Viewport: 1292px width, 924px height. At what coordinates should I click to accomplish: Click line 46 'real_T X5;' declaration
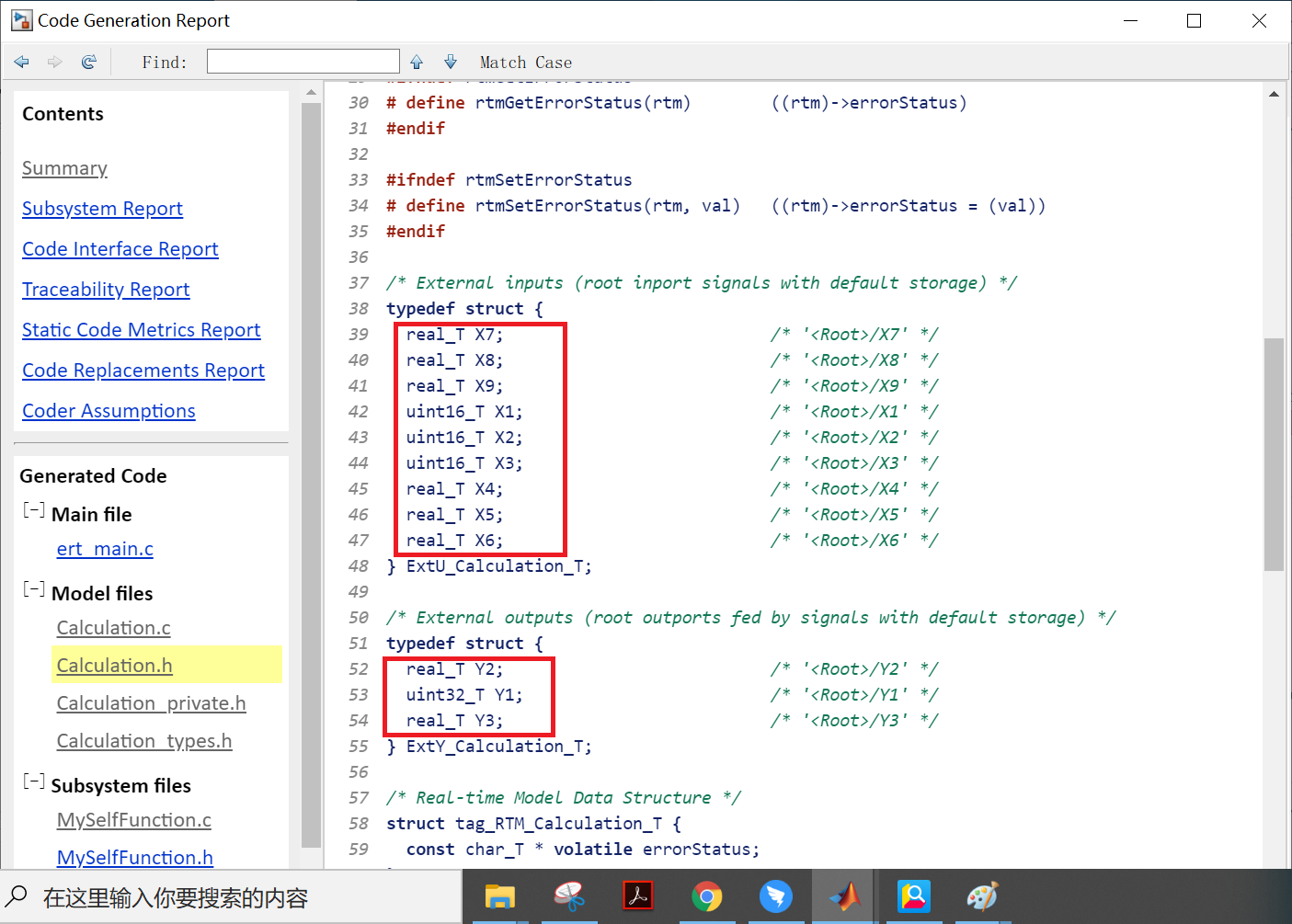coord(454,515)
